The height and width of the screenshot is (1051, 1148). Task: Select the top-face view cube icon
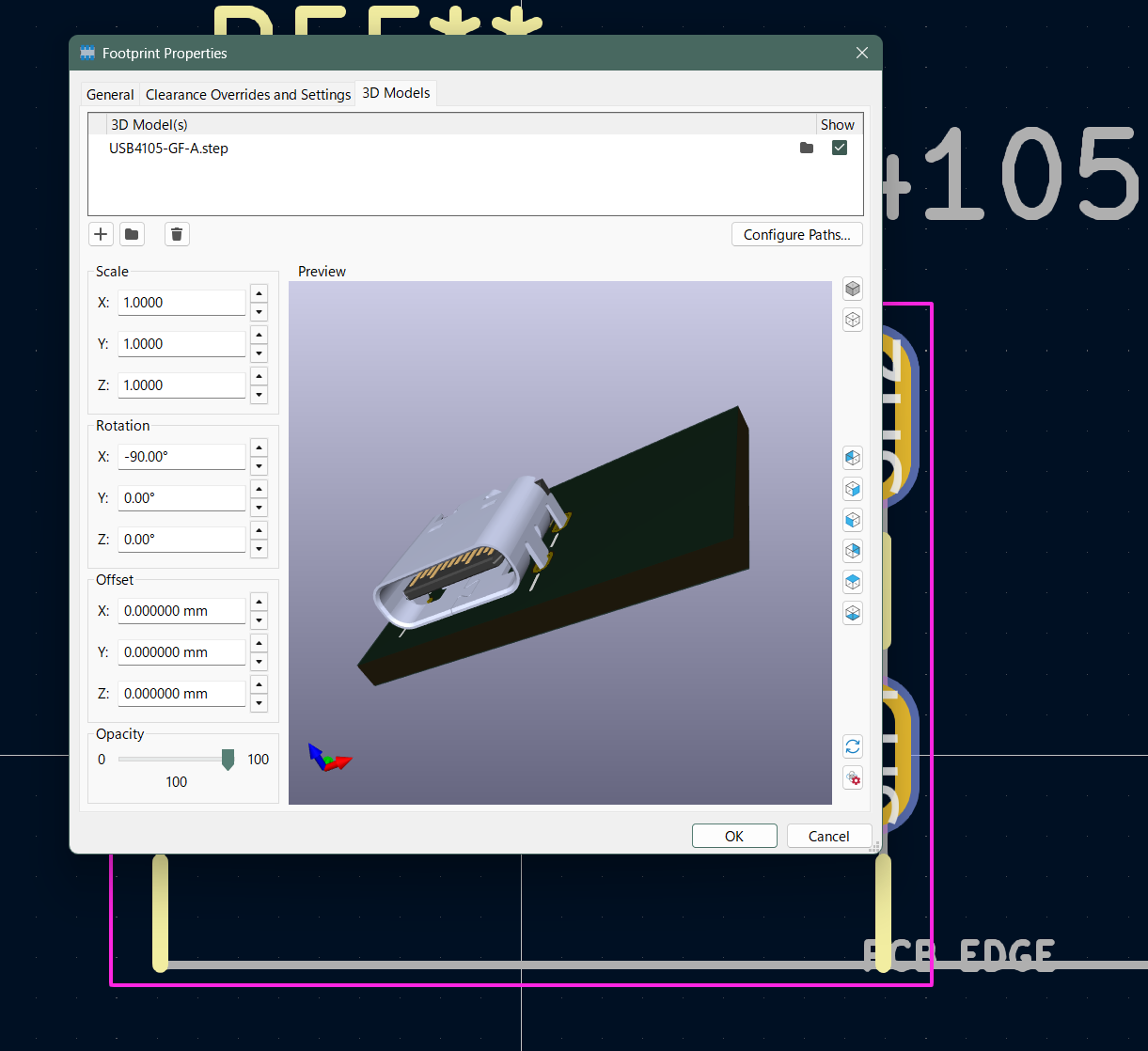coord(853,582)
